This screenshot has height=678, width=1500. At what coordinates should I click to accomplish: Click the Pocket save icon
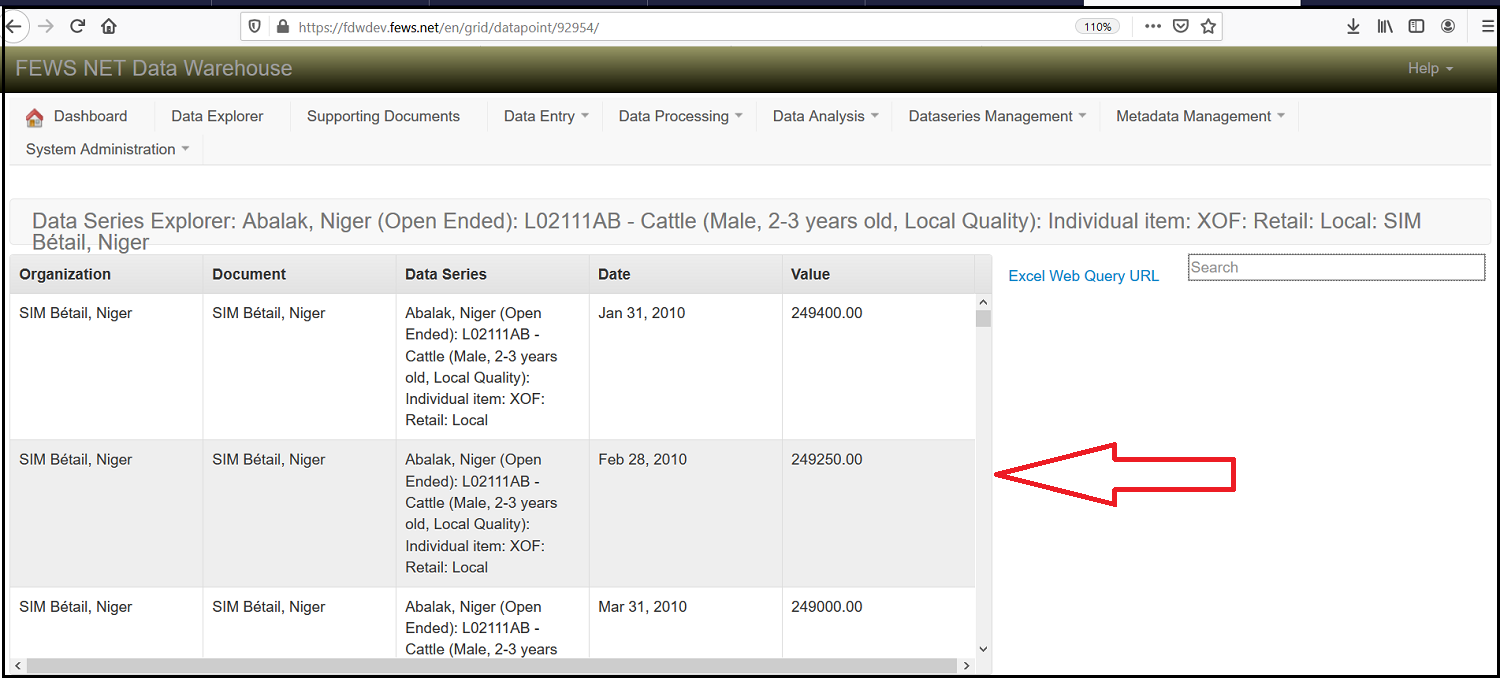pyautogui.click(x=1180, y=27)
